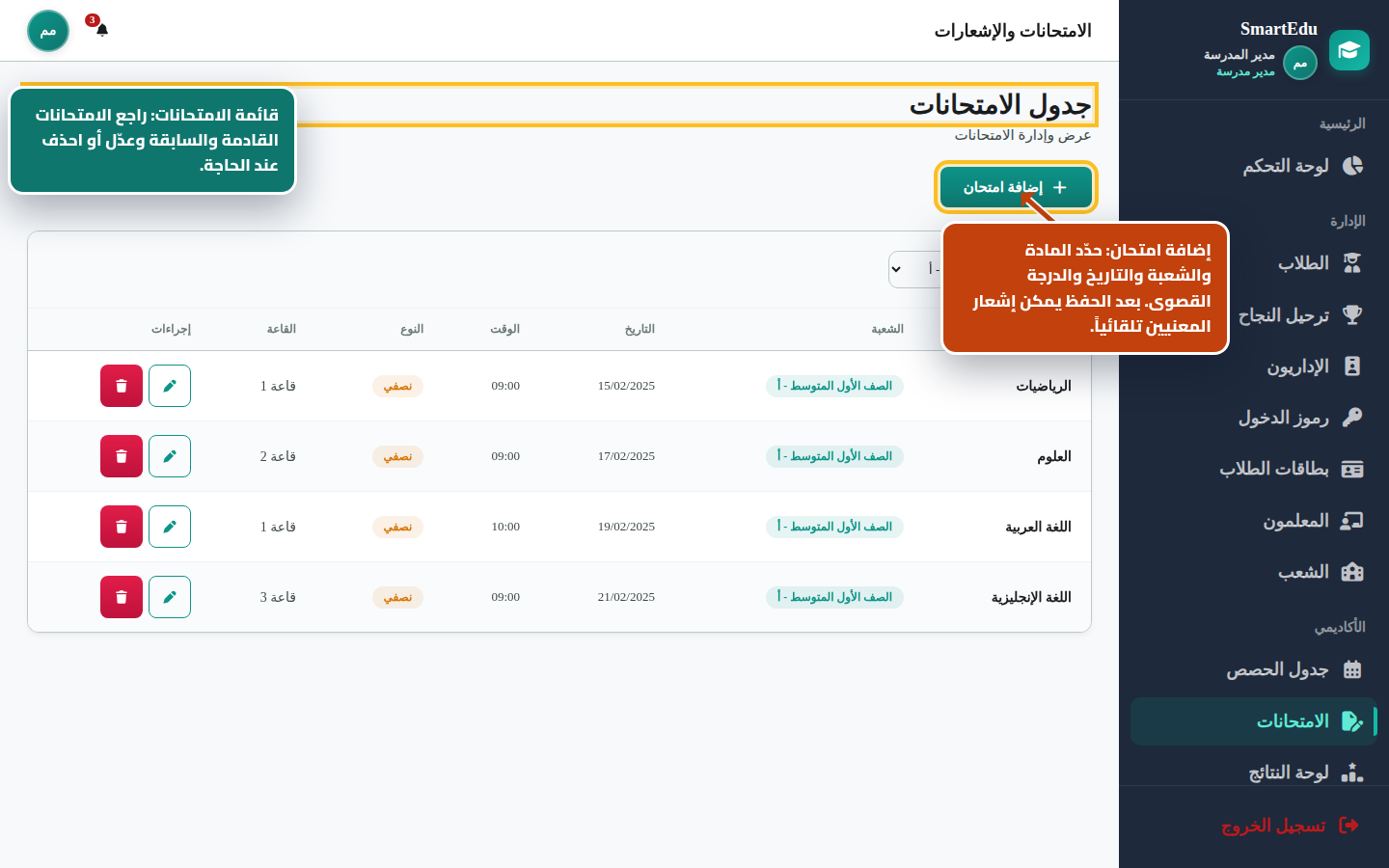Click the date 15/02/2025
The width and height of the screenshot is (1389, 868).
[626, 386]
